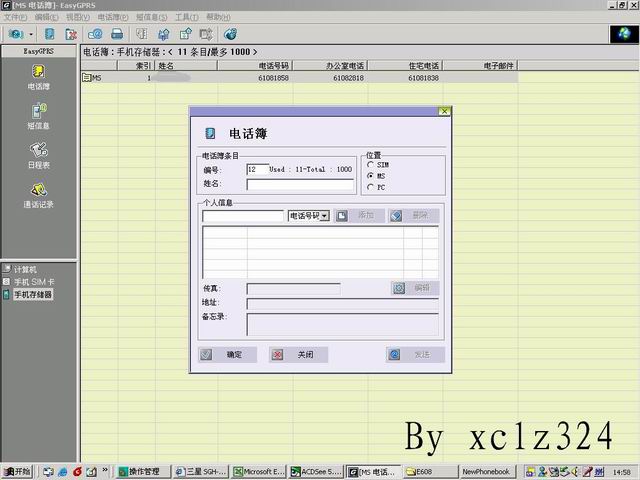
Task: Click the personal info number input field
Action: pyautogui.click(x=243, y=216)
